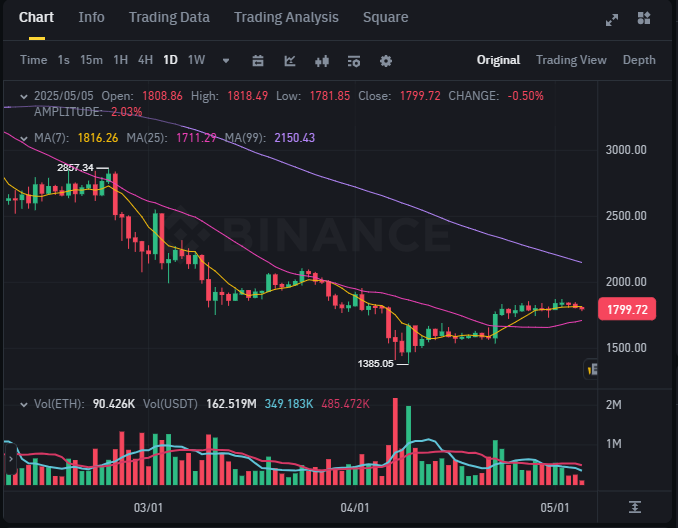The width and height of the screenshot is (678, 528).
Task: Collapse the MA indicator values row
Action: 24,138
